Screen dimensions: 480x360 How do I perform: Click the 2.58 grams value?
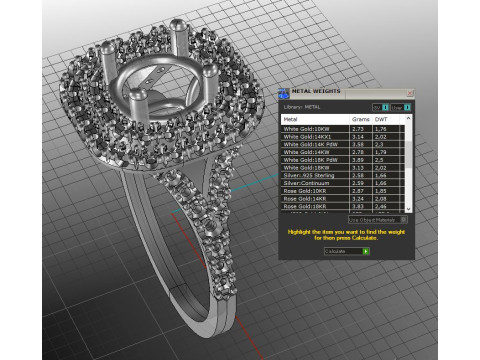[x=358, y=175]
